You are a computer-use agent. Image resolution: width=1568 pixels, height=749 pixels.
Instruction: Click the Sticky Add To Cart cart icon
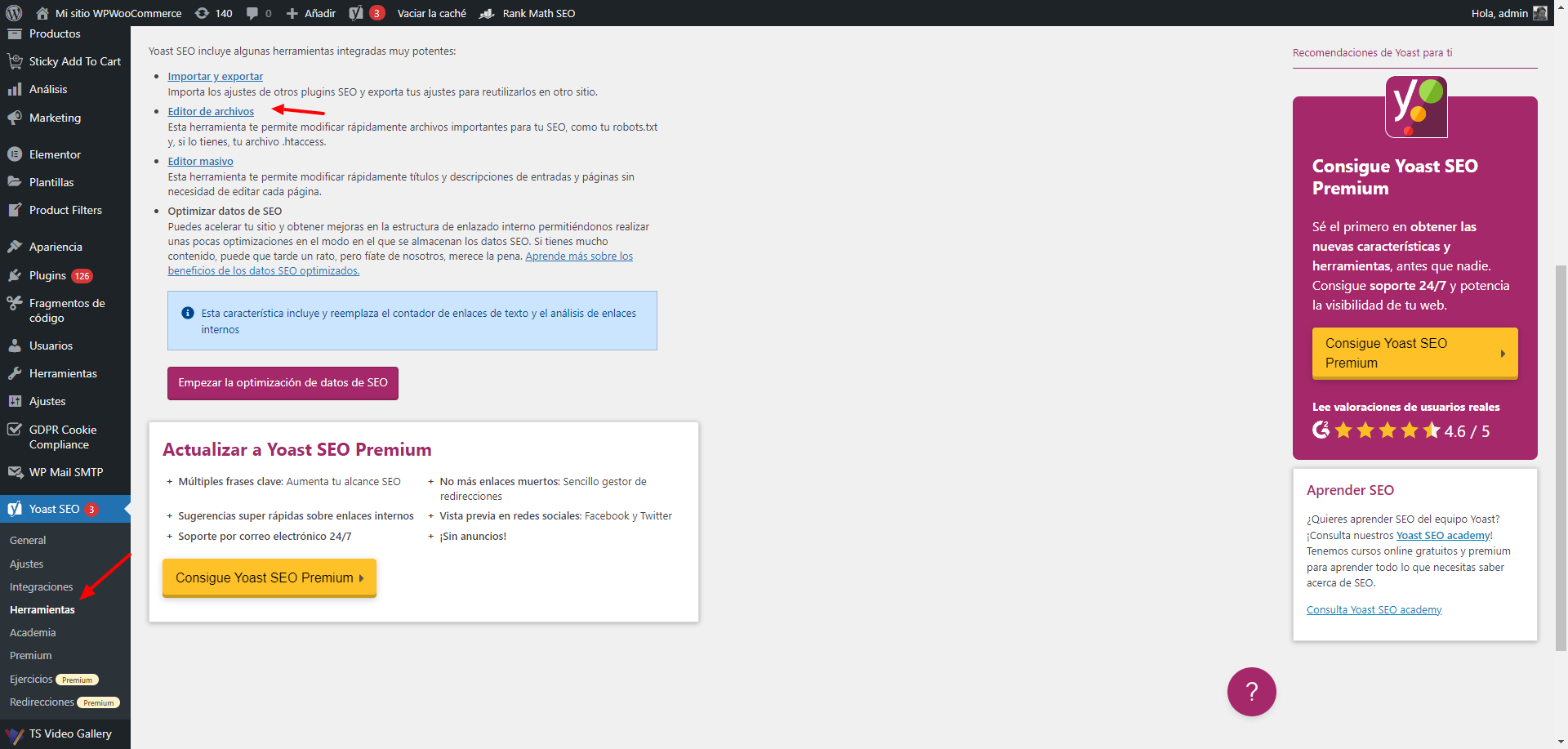[x=15, y=61]
